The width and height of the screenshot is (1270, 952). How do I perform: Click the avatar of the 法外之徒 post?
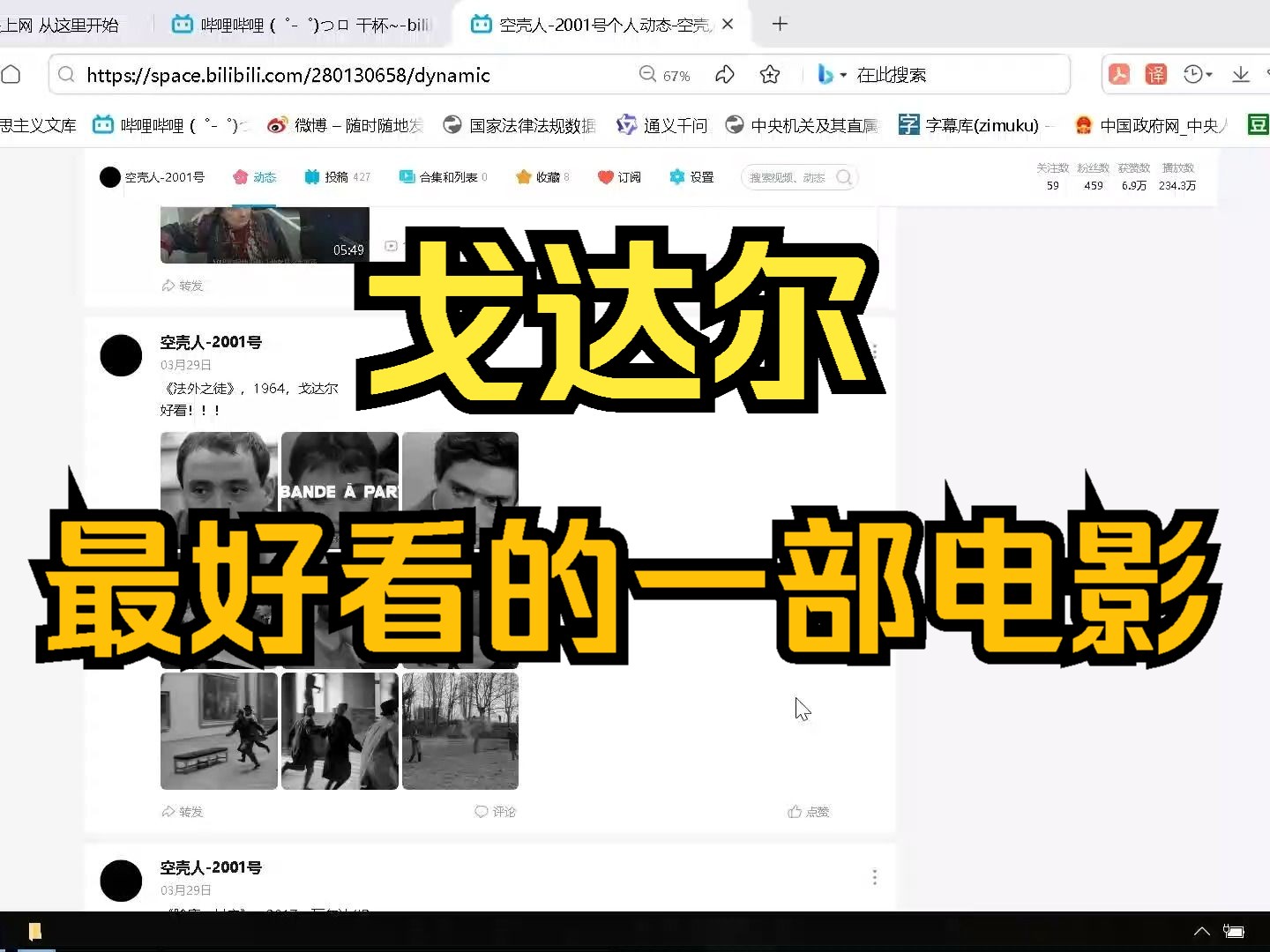pos(121,355)
